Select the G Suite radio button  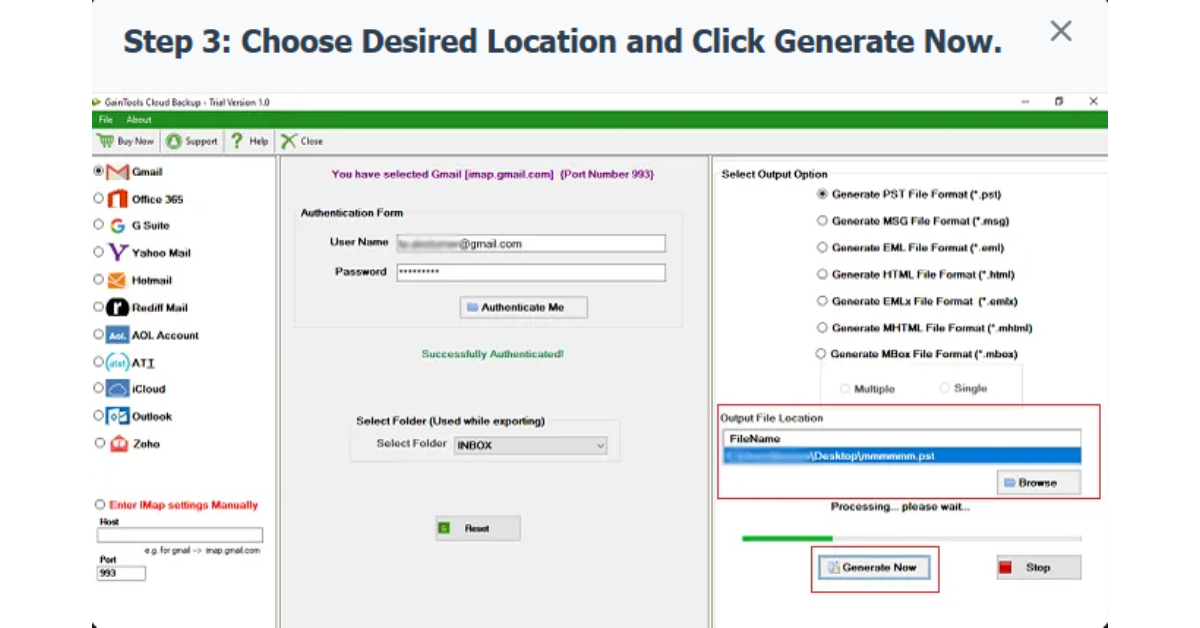tap(98, 225)
